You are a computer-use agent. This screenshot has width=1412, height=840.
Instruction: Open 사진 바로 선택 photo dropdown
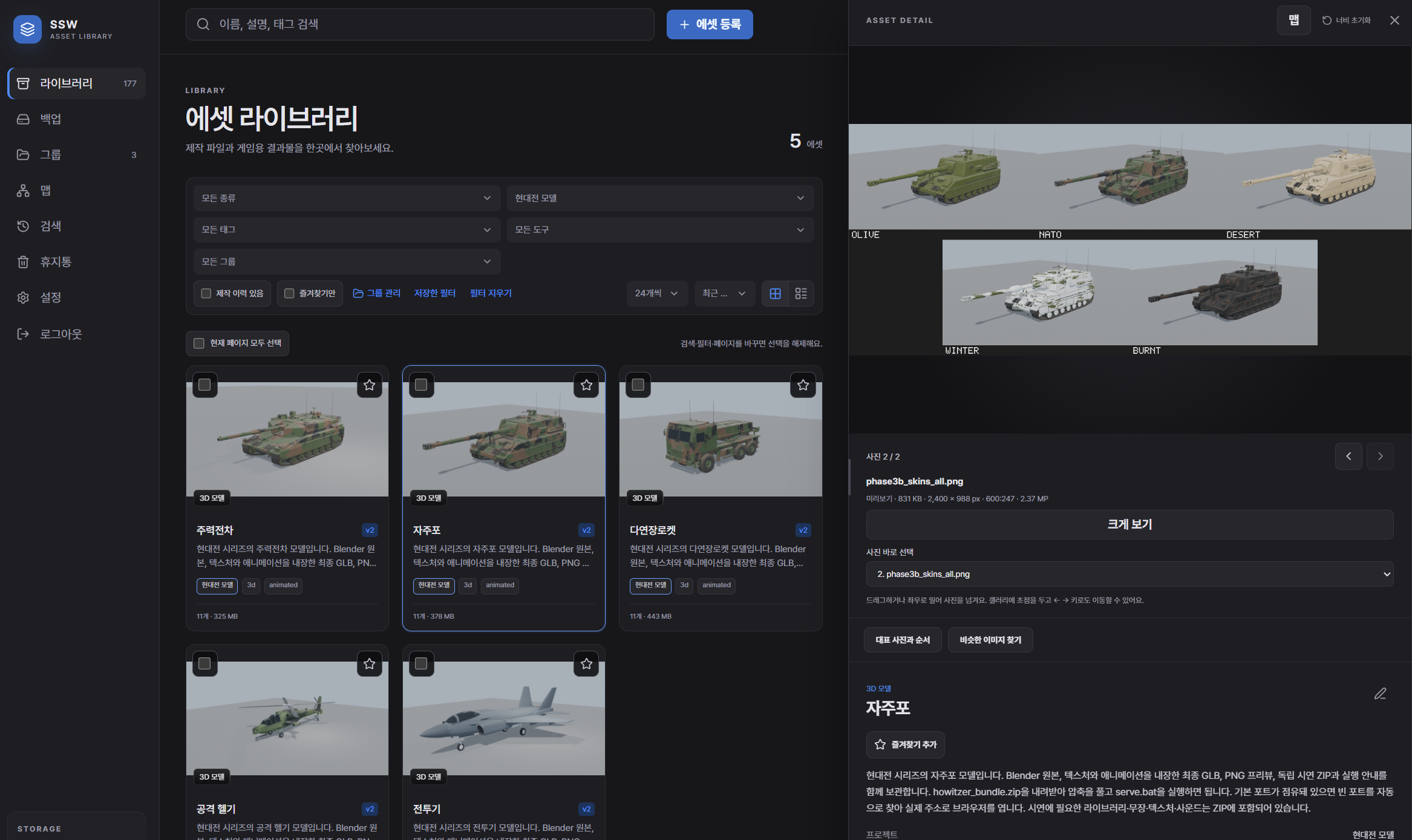tap(1129, 574)
